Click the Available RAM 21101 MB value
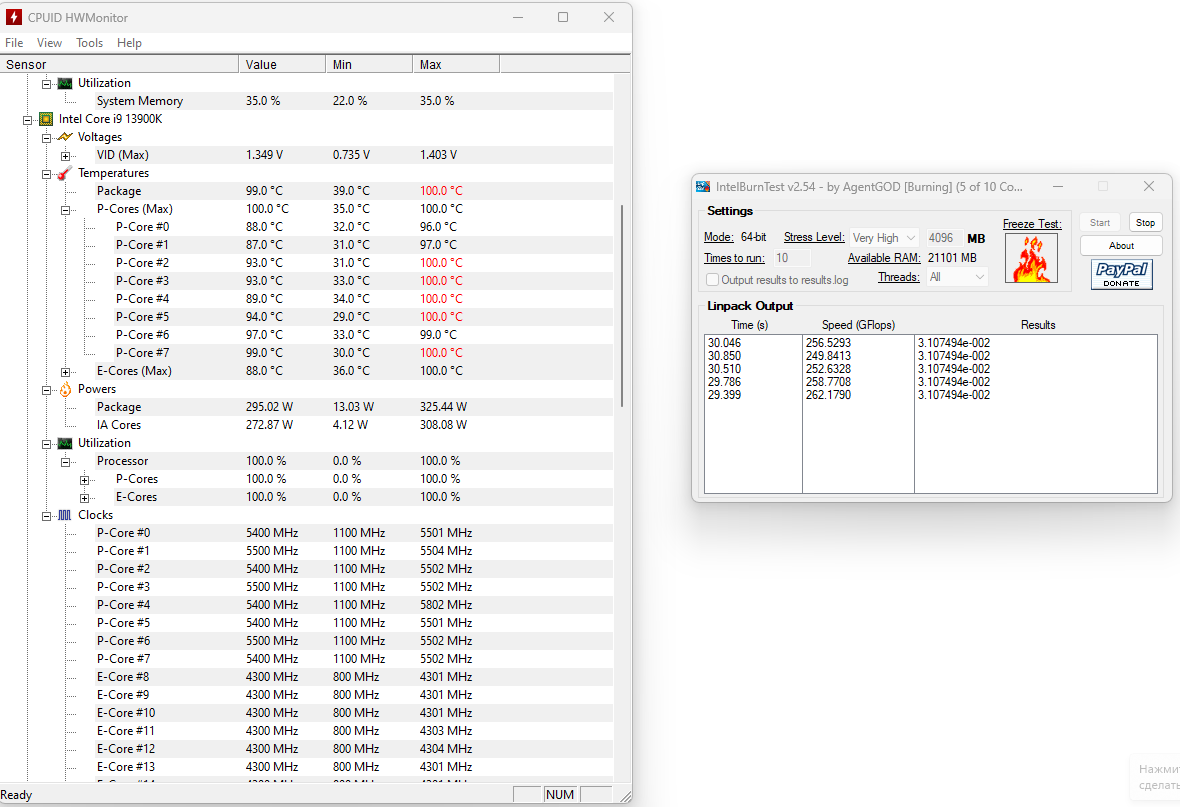This screenshot has width=1180, height=807. 952,258
